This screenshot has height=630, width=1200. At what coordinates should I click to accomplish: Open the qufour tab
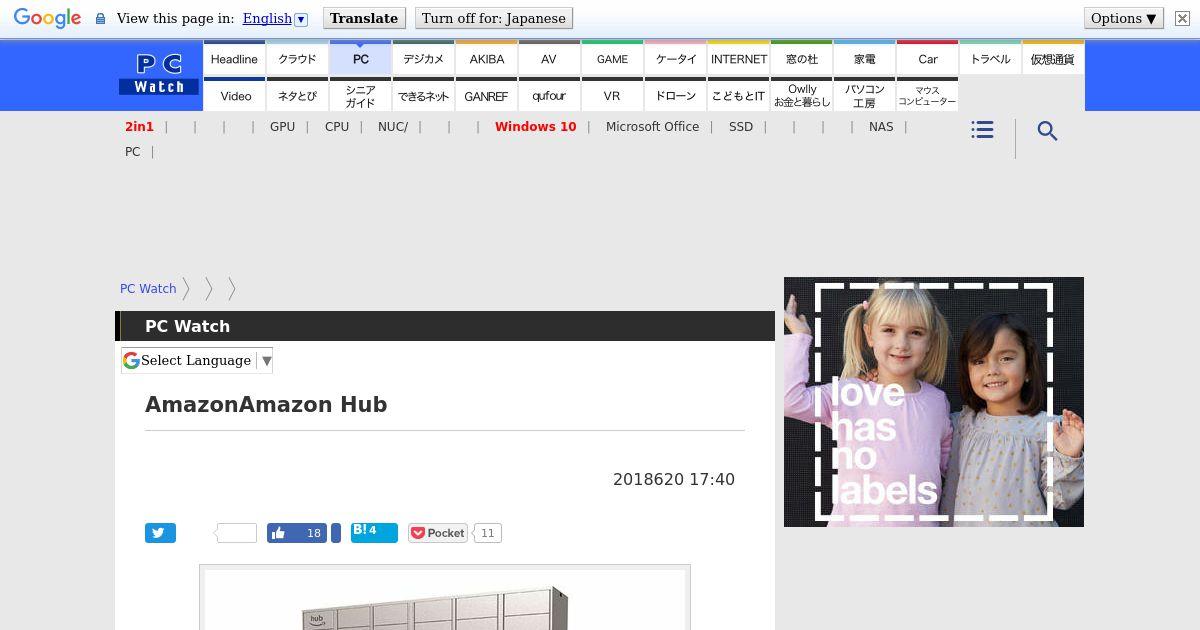point(549,96)
